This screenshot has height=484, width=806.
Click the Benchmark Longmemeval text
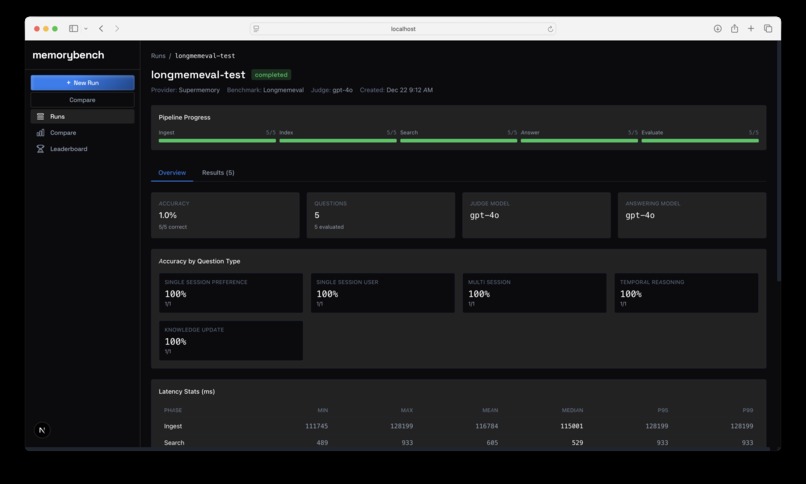[265, 90]
